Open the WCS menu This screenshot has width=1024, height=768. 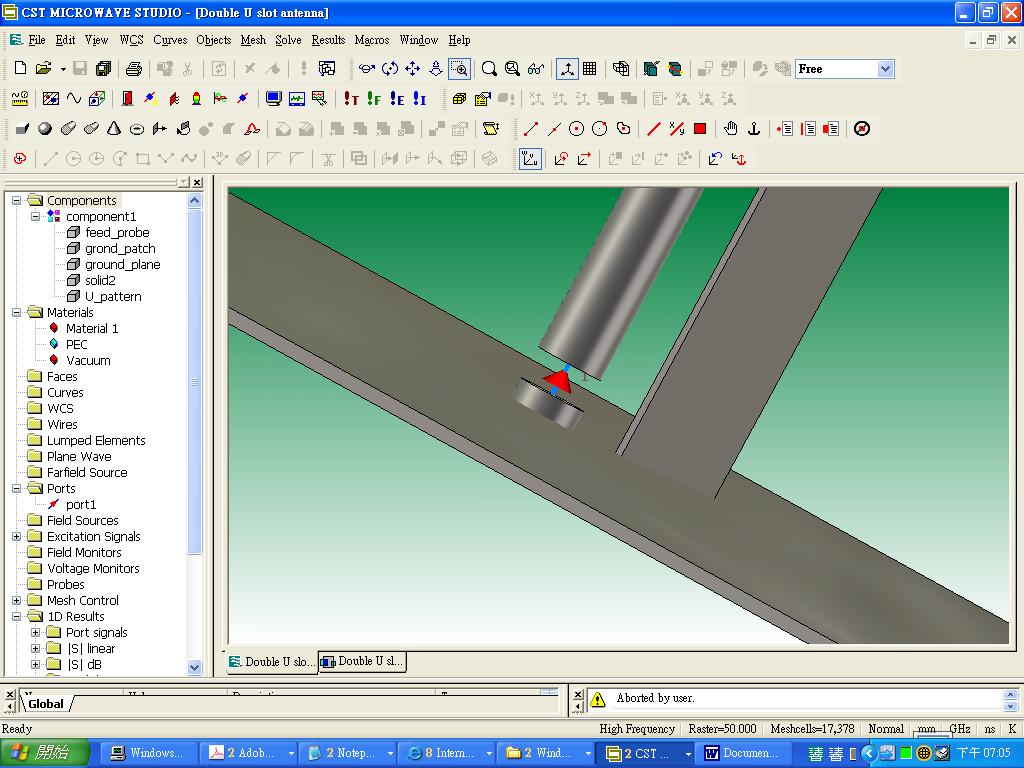131,40
